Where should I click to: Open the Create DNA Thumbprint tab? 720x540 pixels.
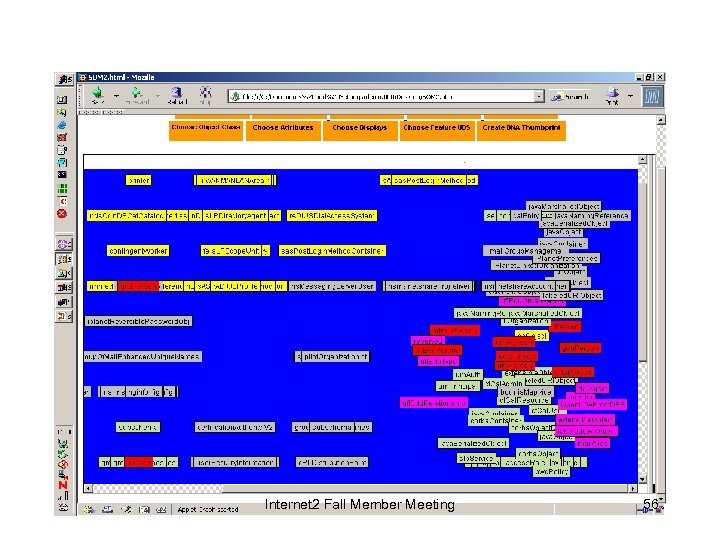click(x=521, y=129)
